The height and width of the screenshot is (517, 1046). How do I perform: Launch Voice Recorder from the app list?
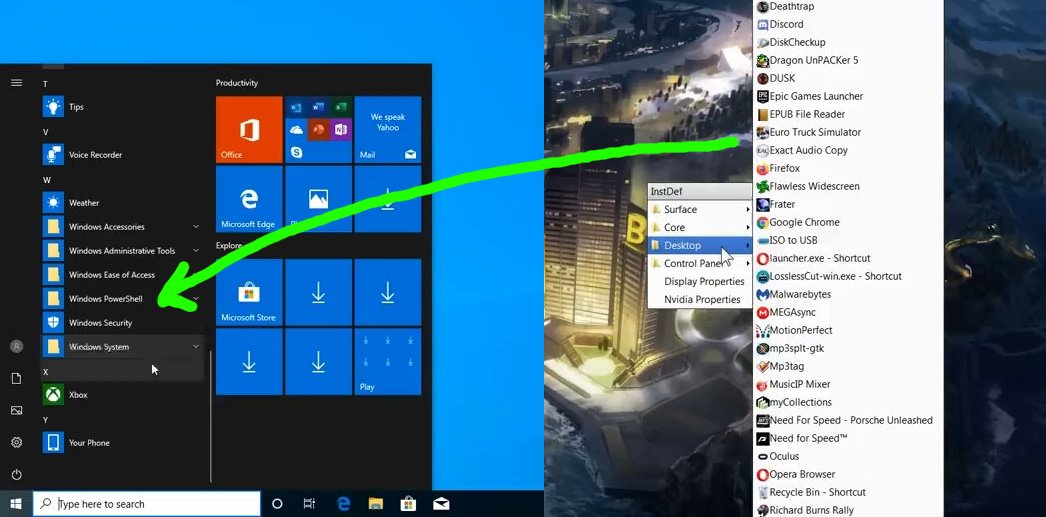pos(123,155)
